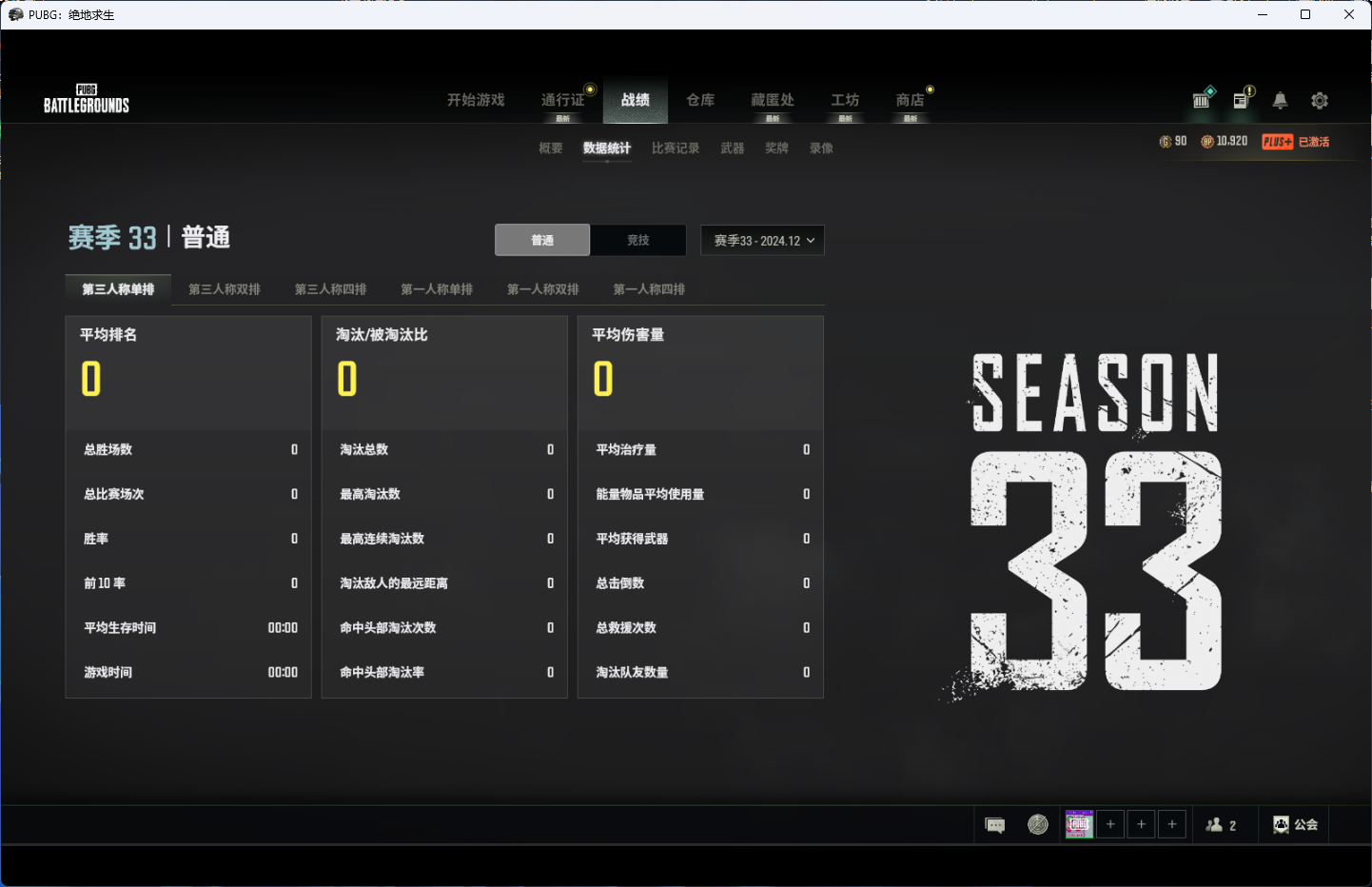Open the 工坊 workshop tab
Viewport: 1372px width, 887px height.
point(845,100)
